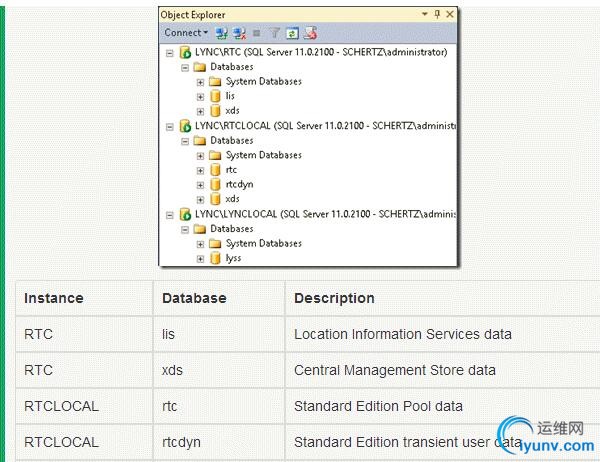The width and height of the screenshot is (600, 462).
Task: Select the LYNC\RTCLOCAL server icon
Action: (x=185, y=126)
